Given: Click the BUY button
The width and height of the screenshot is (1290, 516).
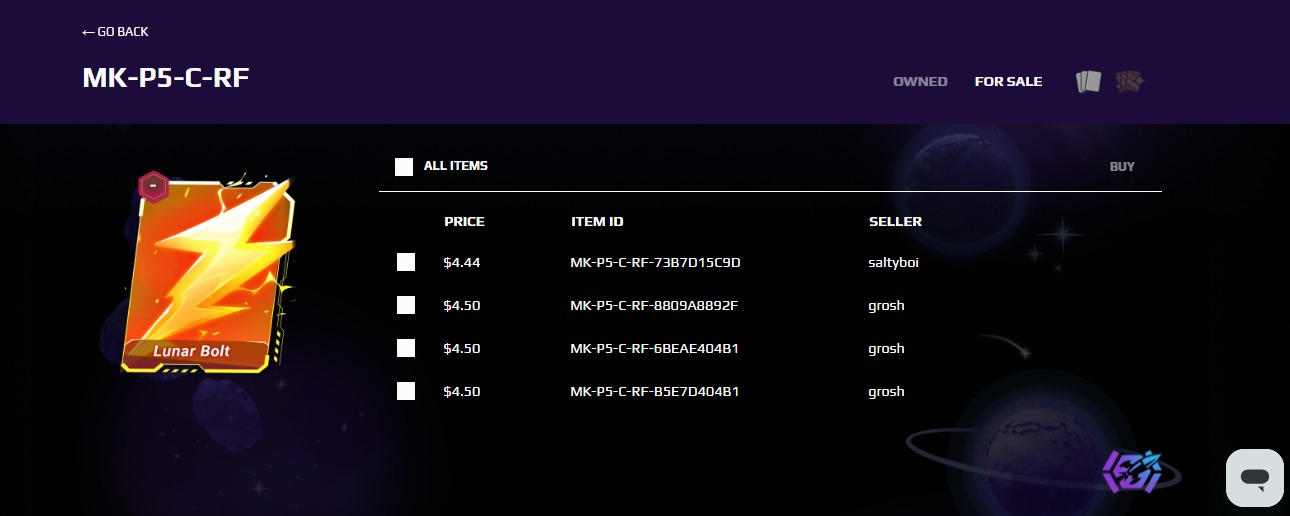Looking at the screenshot, I should (1122, 167).
